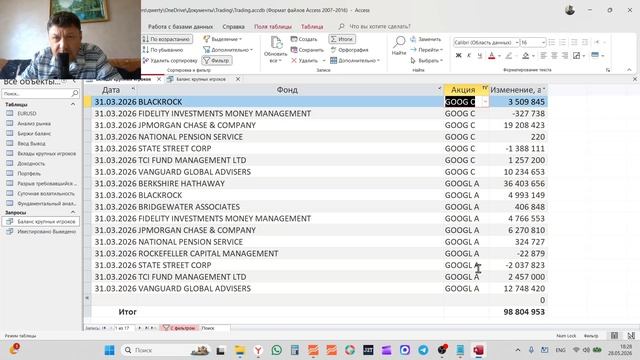
Task: Click Удалить сортировку to remove sorting
Action: coord(170,60)
